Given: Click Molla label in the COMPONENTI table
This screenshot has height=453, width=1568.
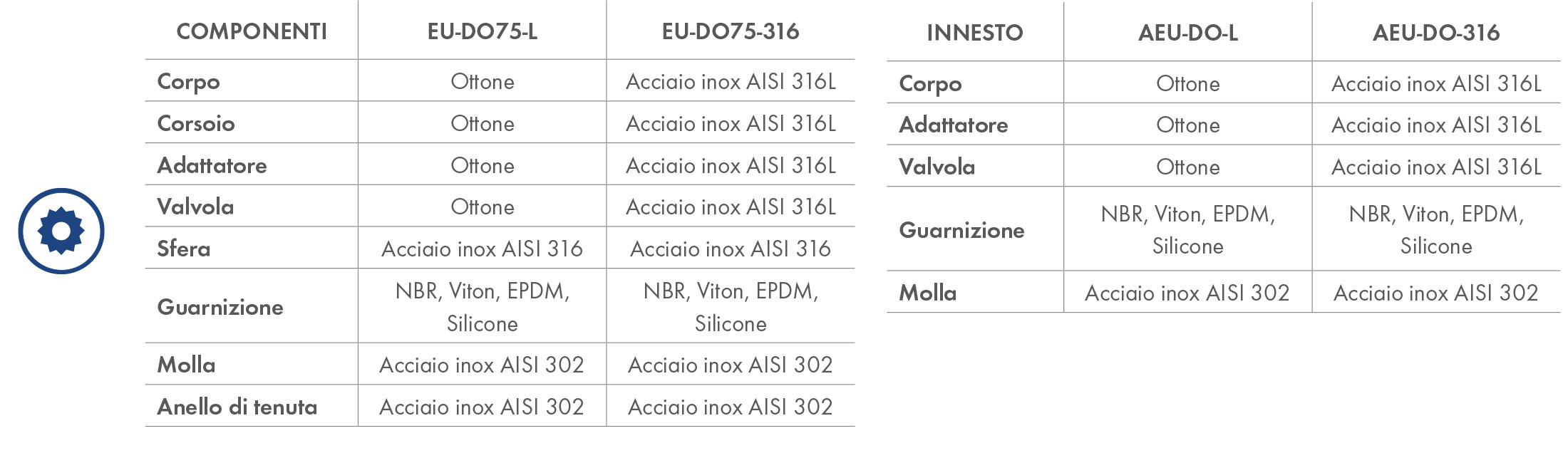Looking at the screenshot, I should coord(186,365).
